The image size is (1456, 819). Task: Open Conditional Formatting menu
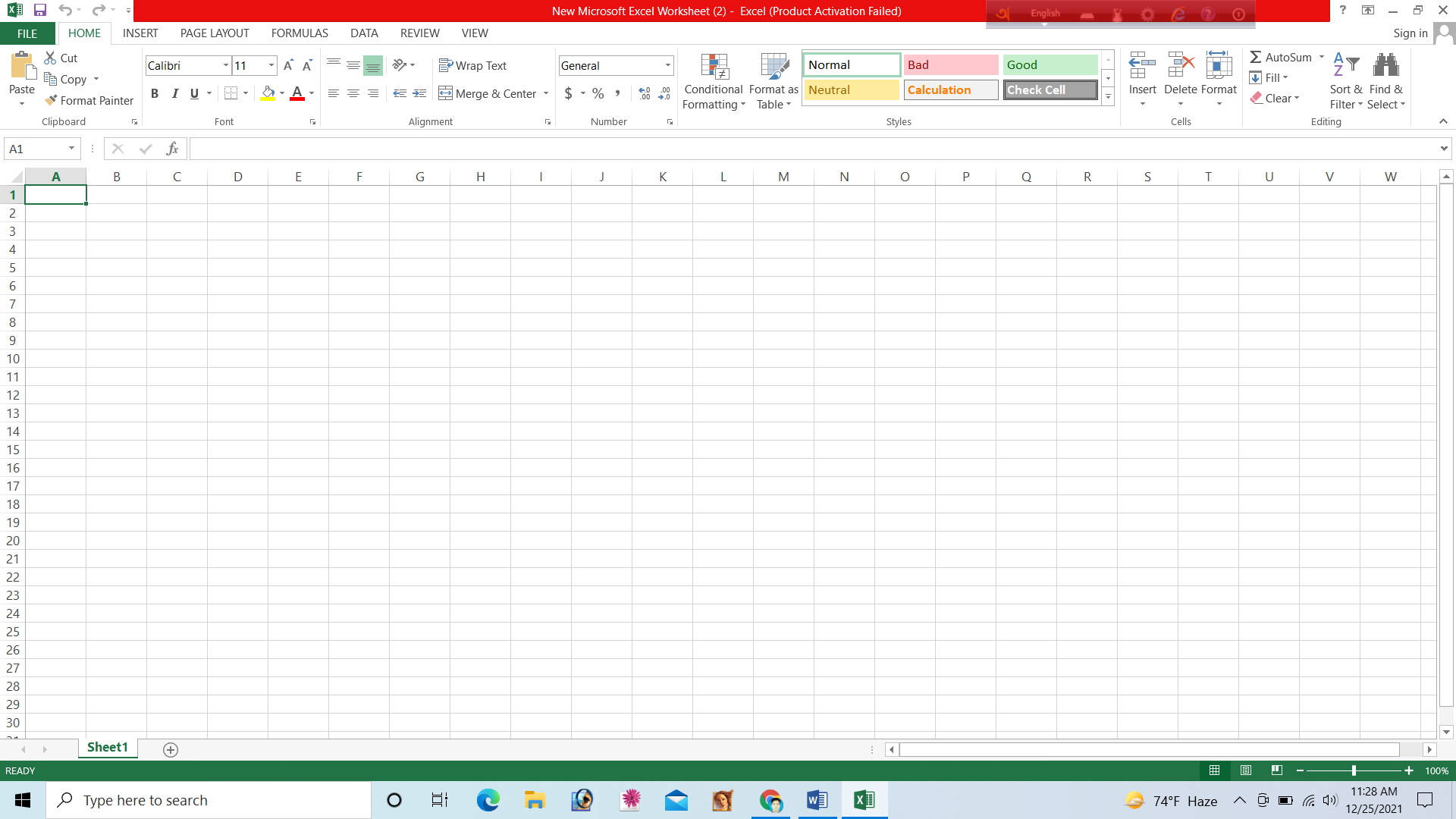tap(714, 81)
